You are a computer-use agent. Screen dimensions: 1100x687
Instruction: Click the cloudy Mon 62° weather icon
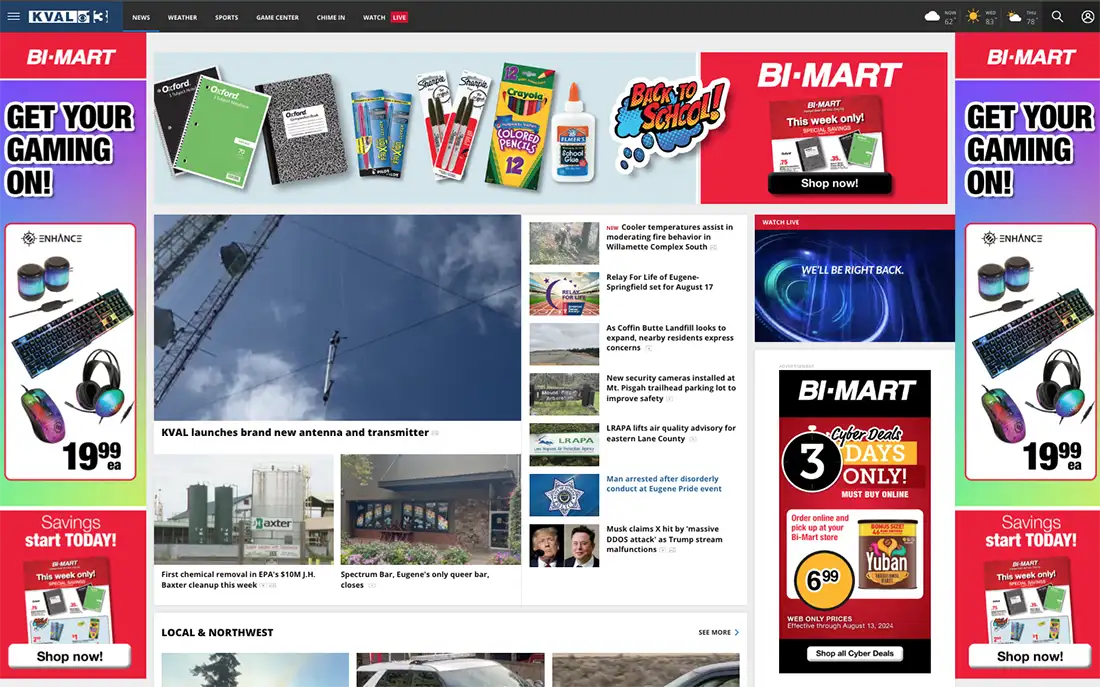[x=932, y=16]
